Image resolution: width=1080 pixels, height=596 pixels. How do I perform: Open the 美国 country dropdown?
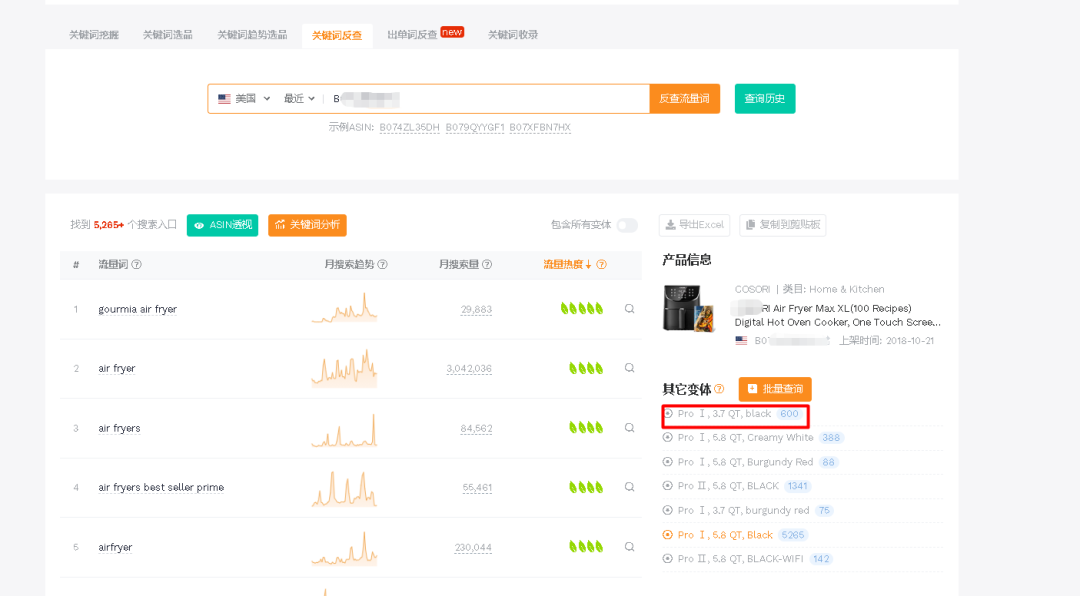click(244, 99)
